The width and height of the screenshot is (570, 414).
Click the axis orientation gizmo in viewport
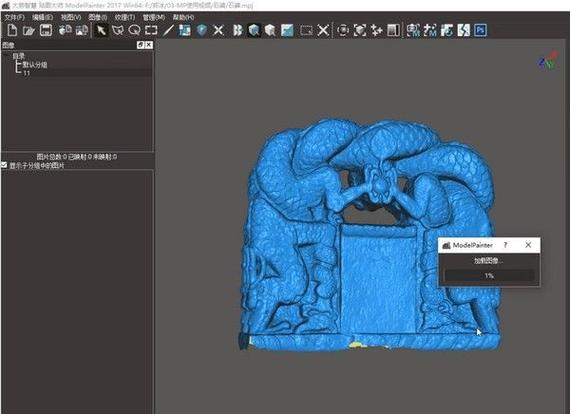tap(548, 60)
